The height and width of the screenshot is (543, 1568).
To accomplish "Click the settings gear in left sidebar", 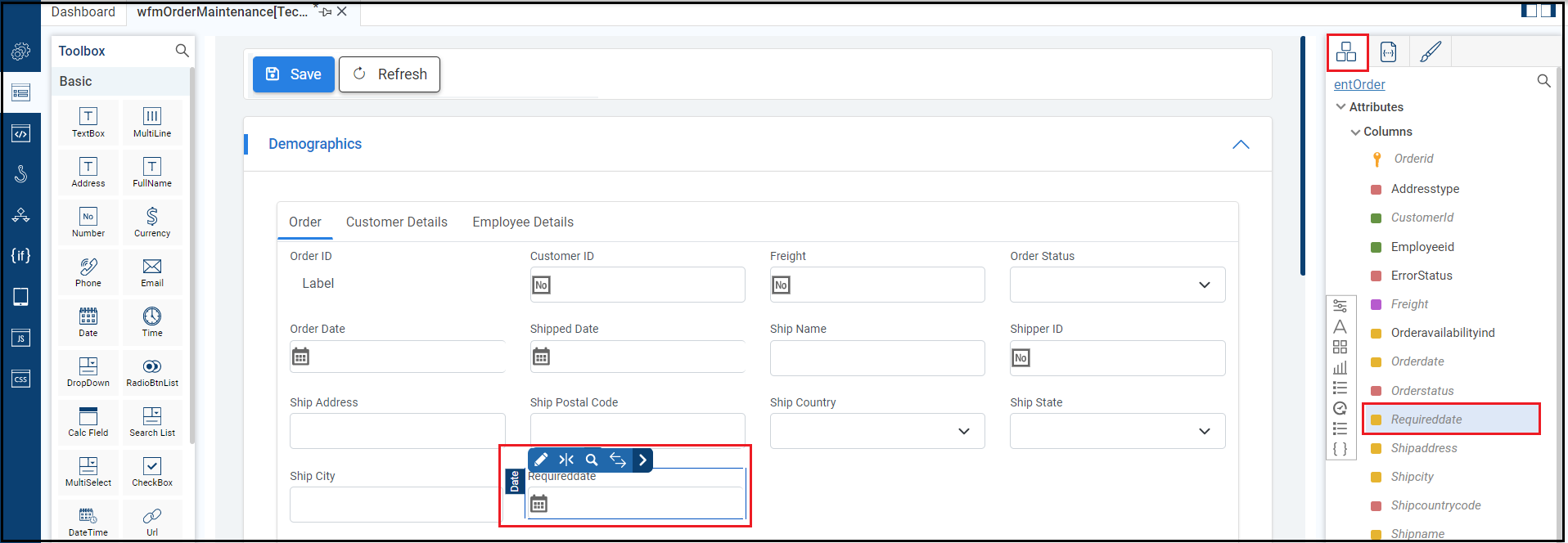I will 20,52.
